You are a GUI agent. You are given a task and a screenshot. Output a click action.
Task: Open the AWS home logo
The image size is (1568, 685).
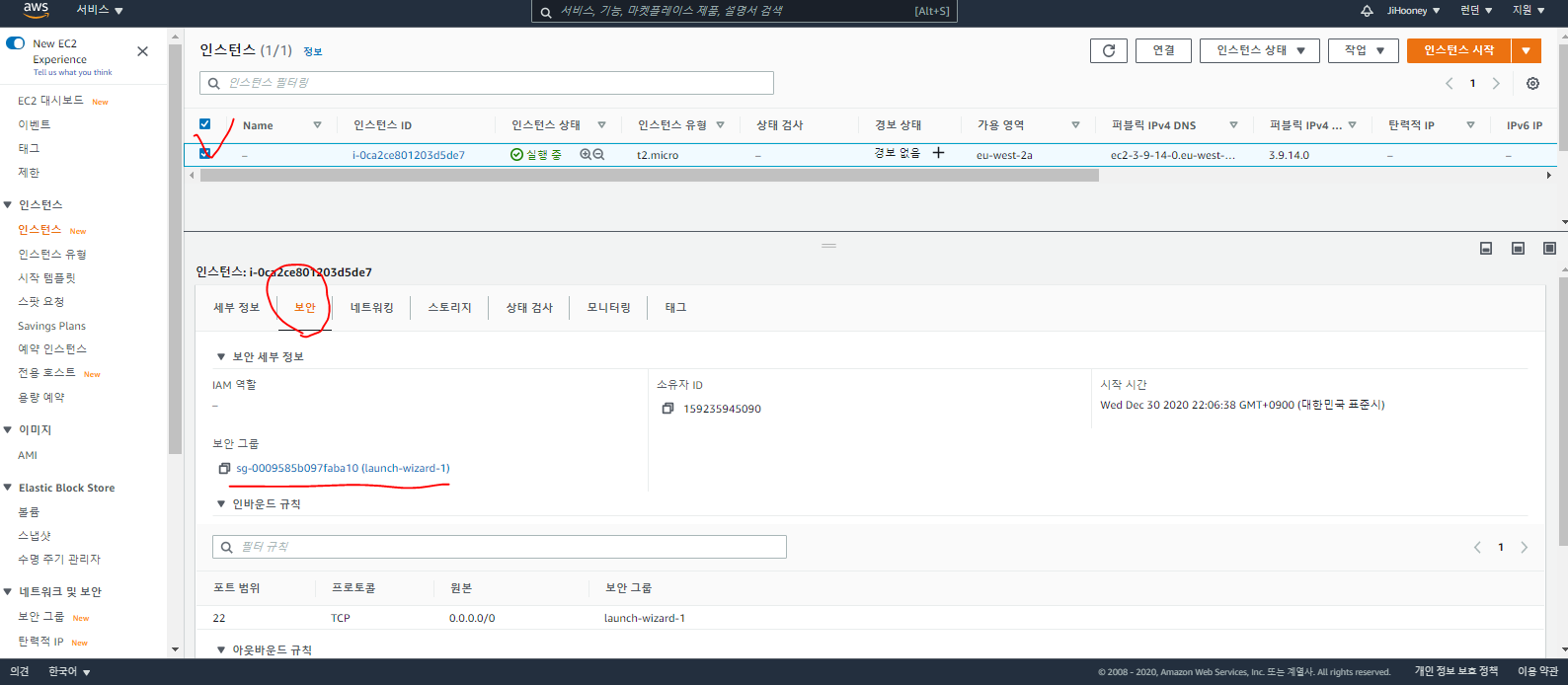click(x=37, y=9)
